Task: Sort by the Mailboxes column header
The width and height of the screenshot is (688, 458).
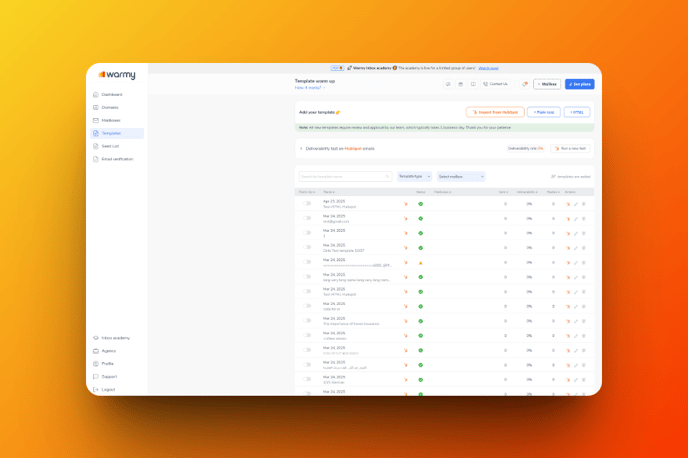Action: pyautogui.click(x=442, y=192)
